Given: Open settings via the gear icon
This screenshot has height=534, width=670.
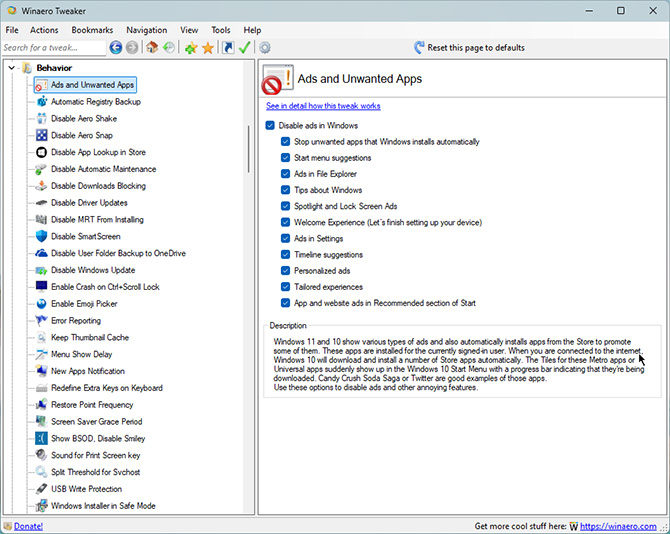Looking at the screenshot, I should click(x=265, y=47).
